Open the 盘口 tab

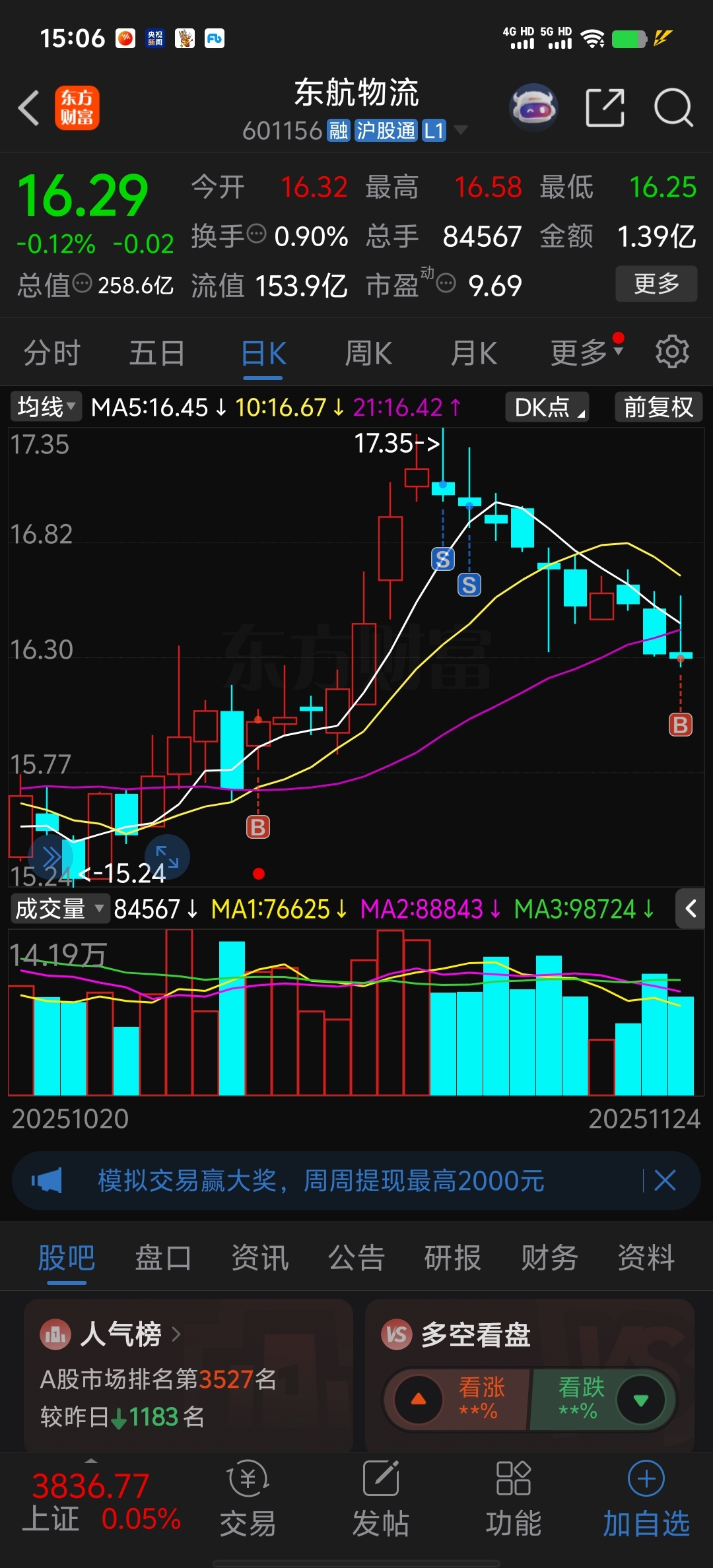(163, 1257)
